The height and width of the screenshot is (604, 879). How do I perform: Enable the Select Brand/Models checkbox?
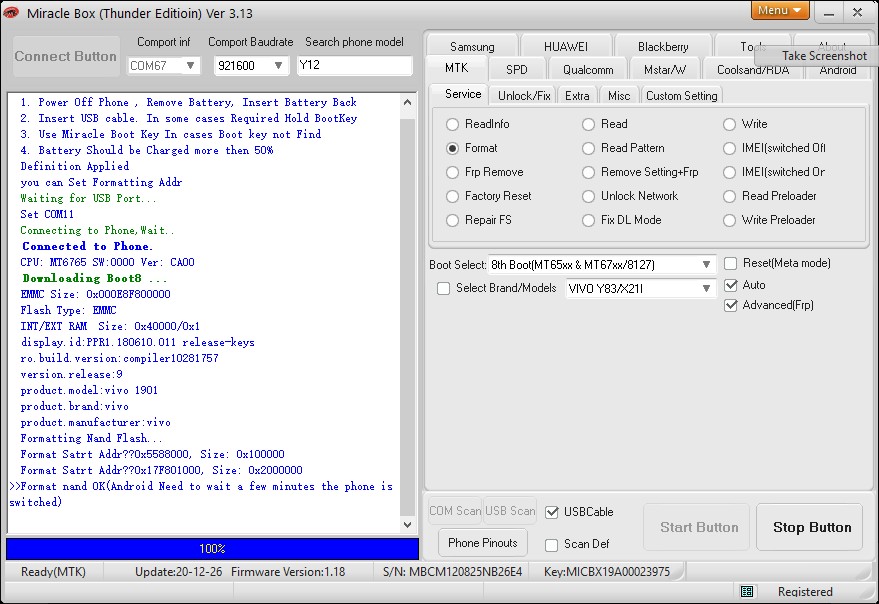443,288
